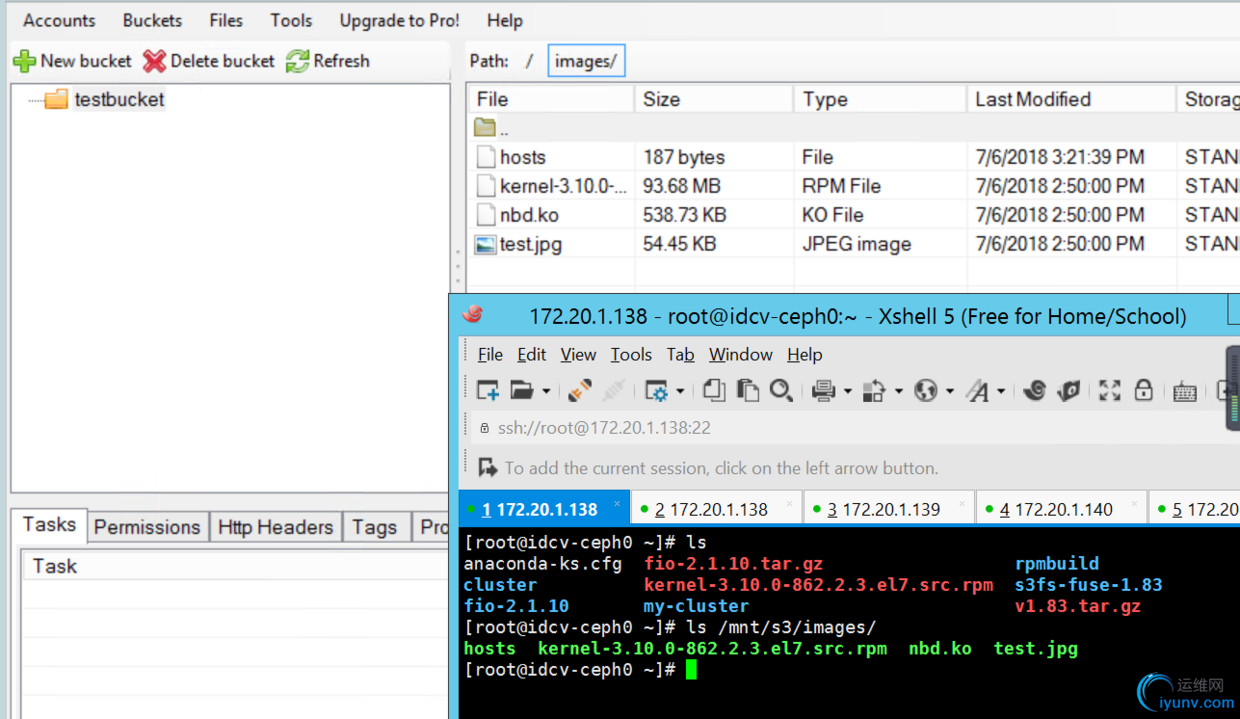Click the Delete bucket red X icon
The height and width of the screenshot is (719, 1240).
(154, 61)
